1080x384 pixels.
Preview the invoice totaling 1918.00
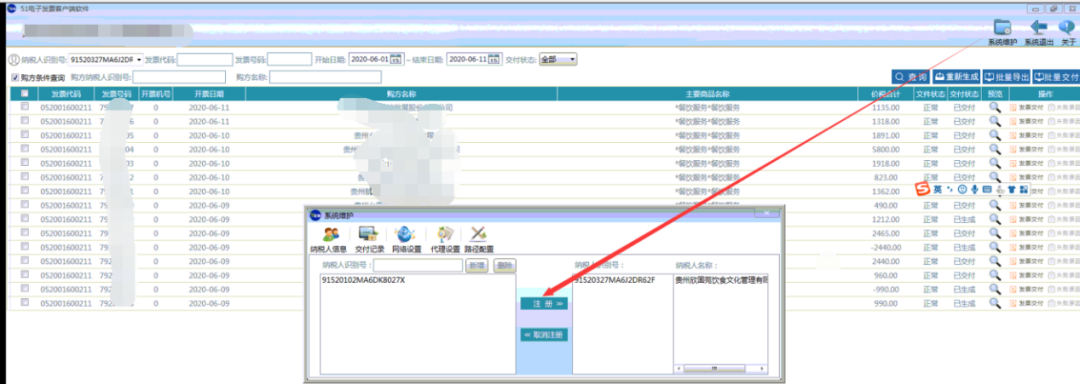pyautogui.click(x=995, y=163)
